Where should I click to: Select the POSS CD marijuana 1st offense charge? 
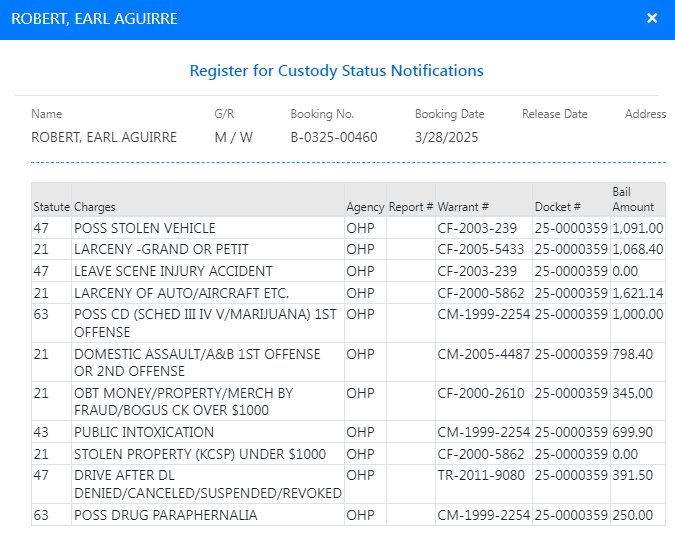205,323
